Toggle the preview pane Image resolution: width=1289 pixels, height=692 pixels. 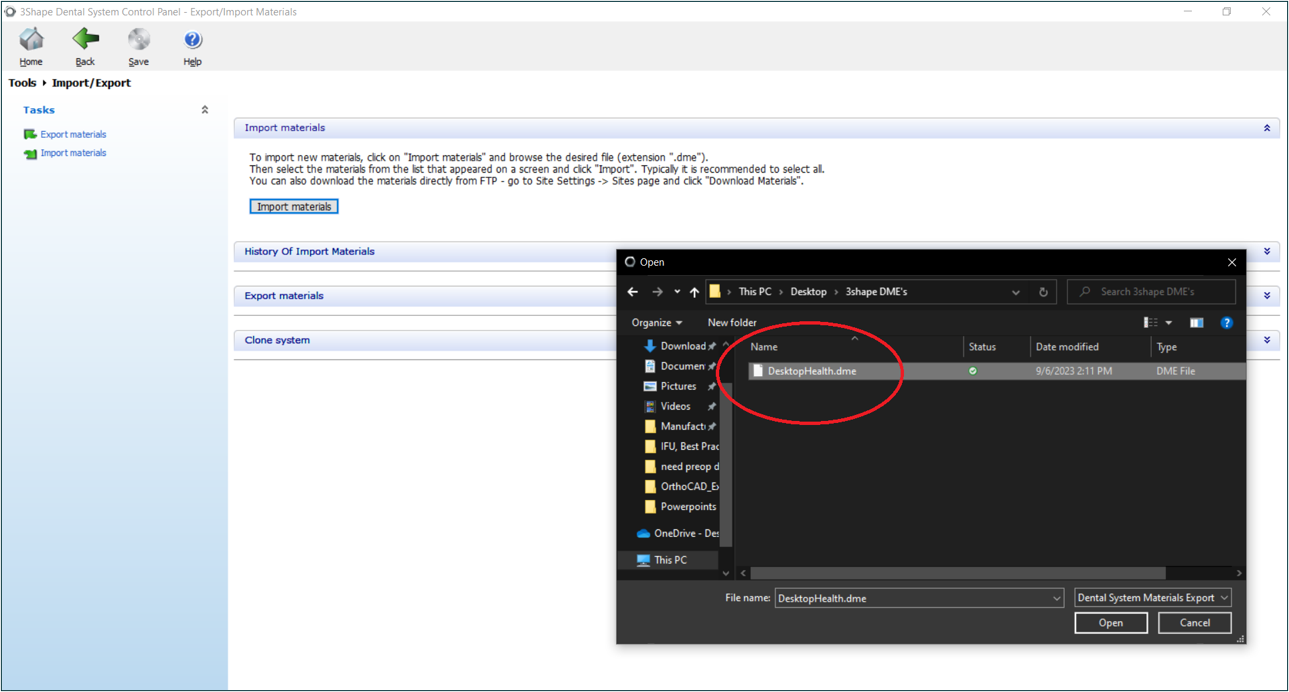1196,323
